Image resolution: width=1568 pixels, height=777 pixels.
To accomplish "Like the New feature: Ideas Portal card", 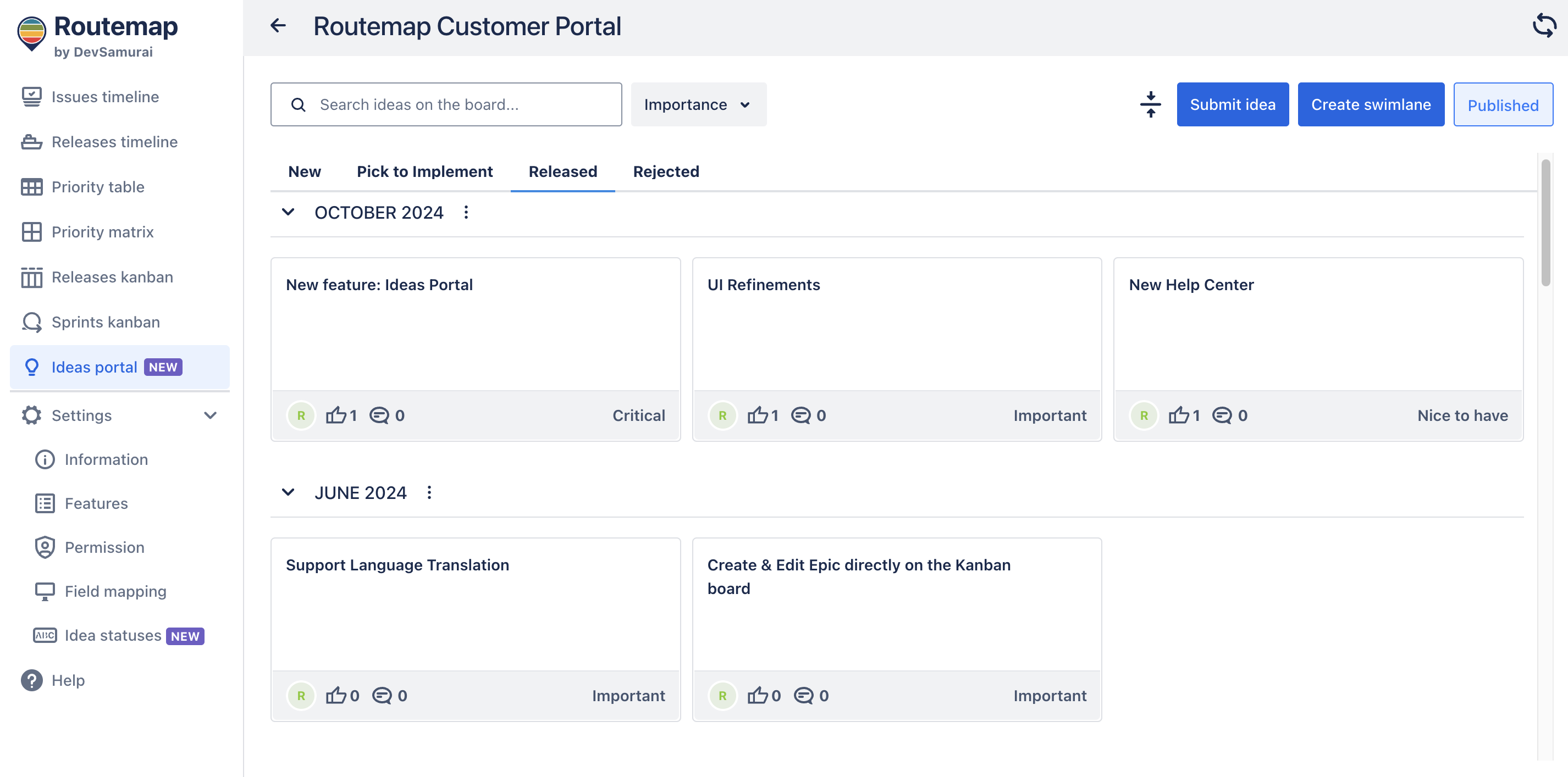I will pyautogui.click(x=335, y=415).
